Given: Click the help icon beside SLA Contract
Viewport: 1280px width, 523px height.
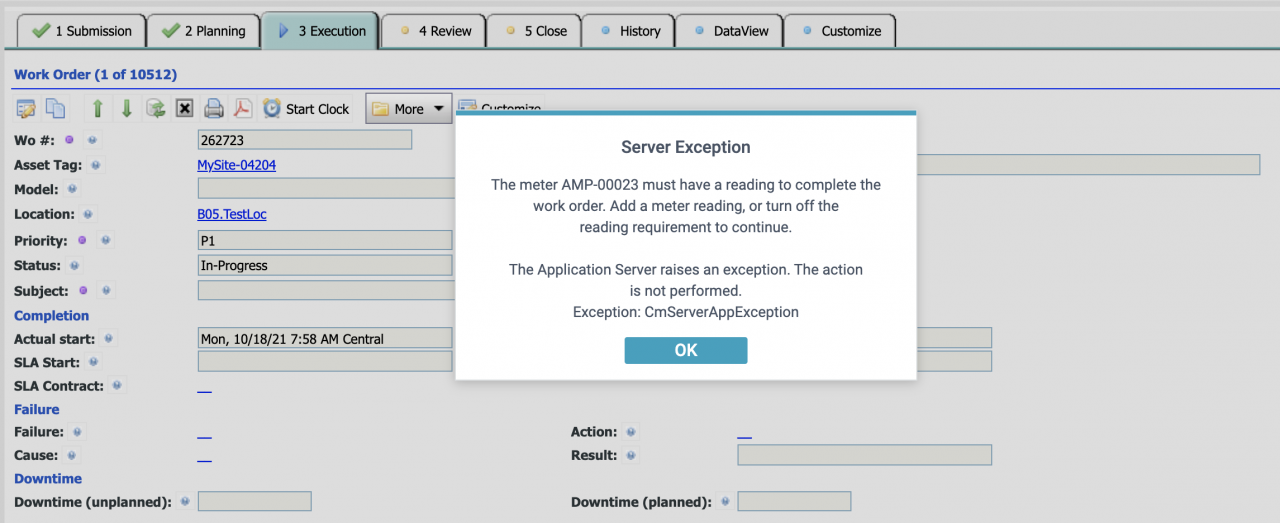Looking at the screenshot, I should coord(117,386).
